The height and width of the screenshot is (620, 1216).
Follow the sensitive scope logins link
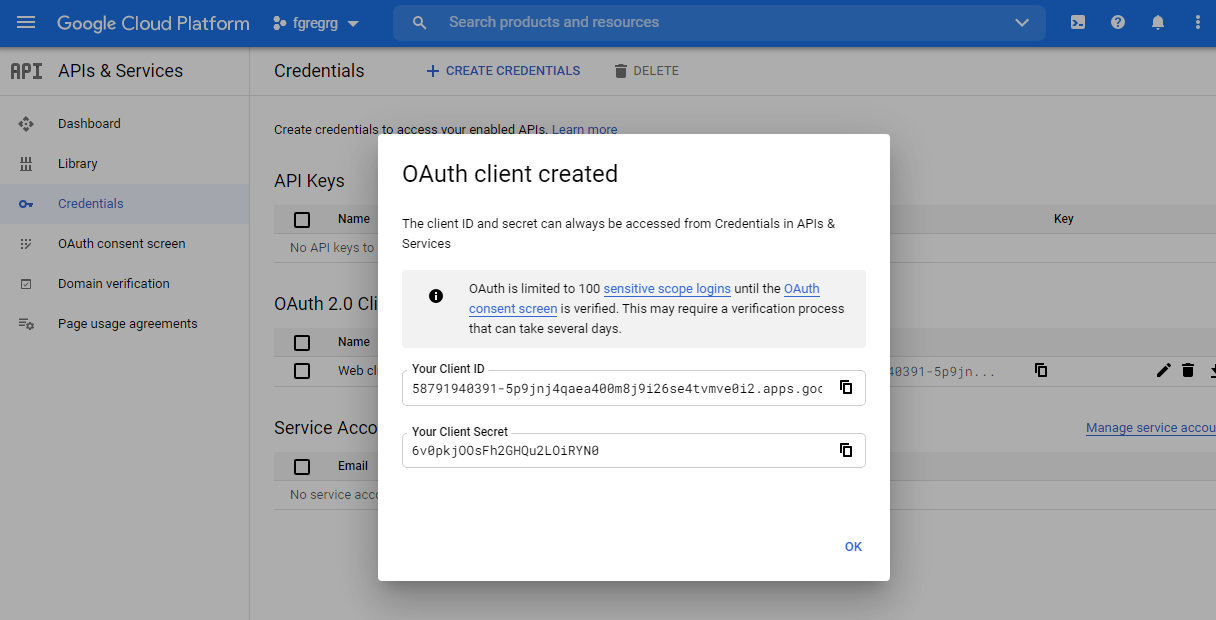pyautogui.click(x=666, y=289)
